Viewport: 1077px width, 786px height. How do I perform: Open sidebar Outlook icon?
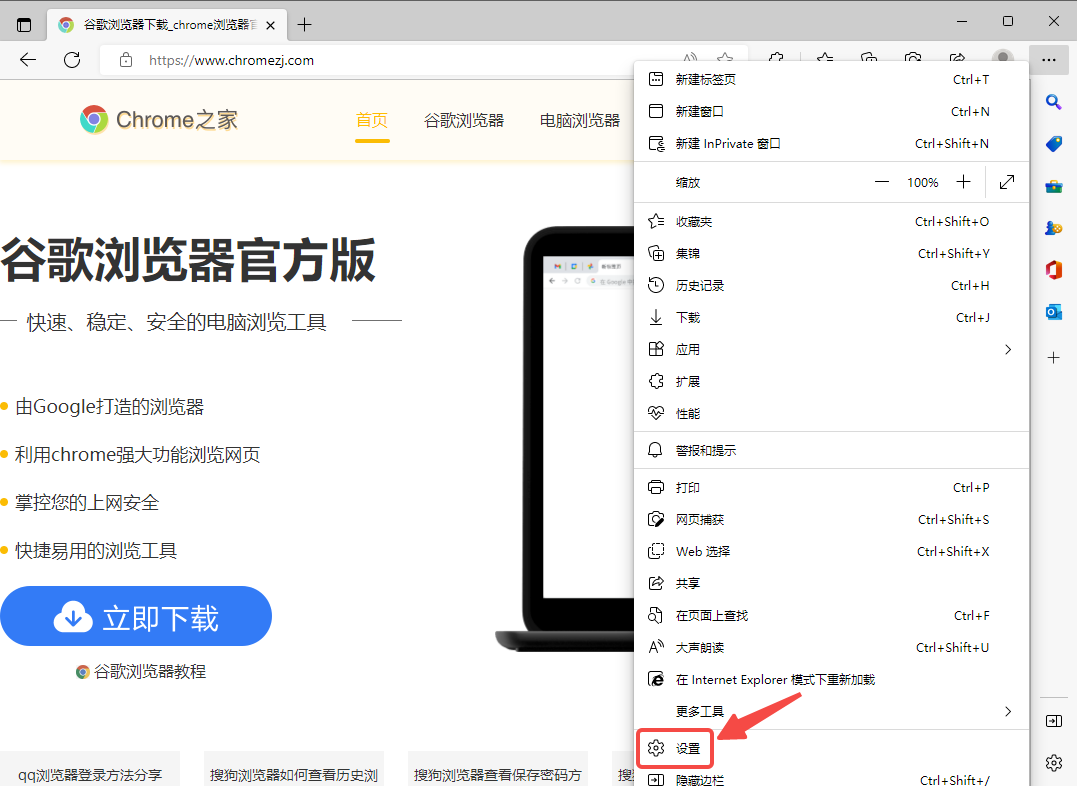[1054, 312]
